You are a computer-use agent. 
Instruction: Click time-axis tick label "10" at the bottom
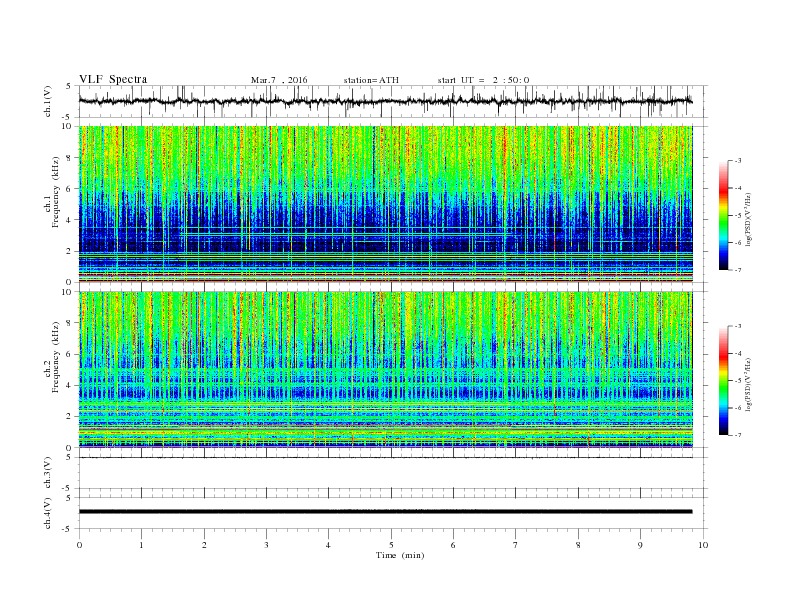703,545
